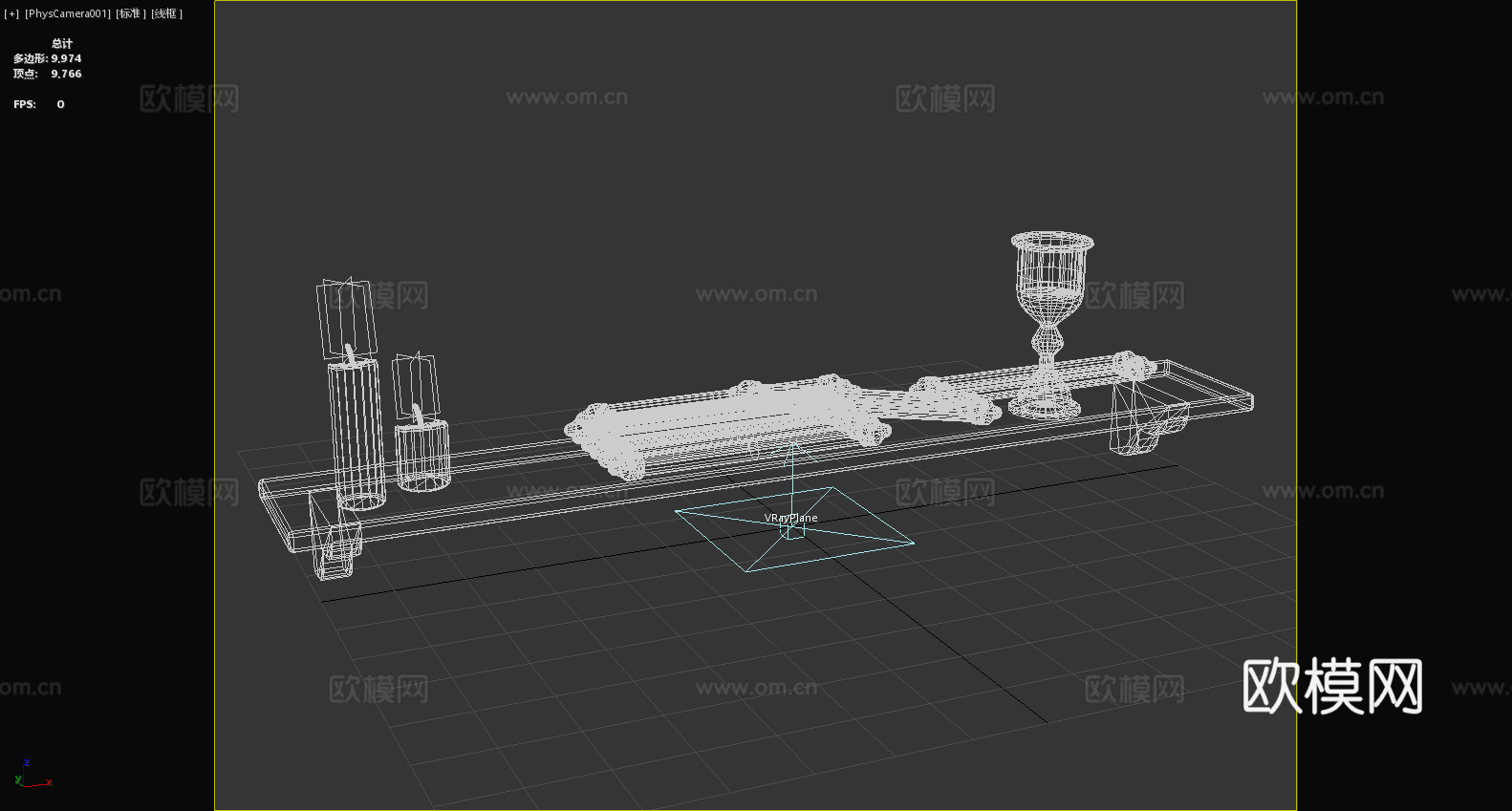Open the [+] viewport general menu
The width and height of the screenshot is (1512, 811).
(x=11, y=13)
